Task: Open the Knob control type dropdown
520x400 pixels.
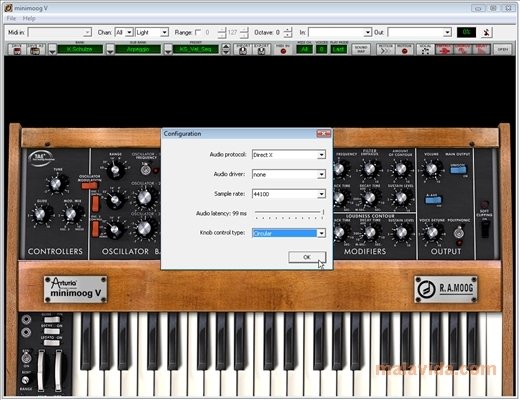Action: click(x=289, y=233)
